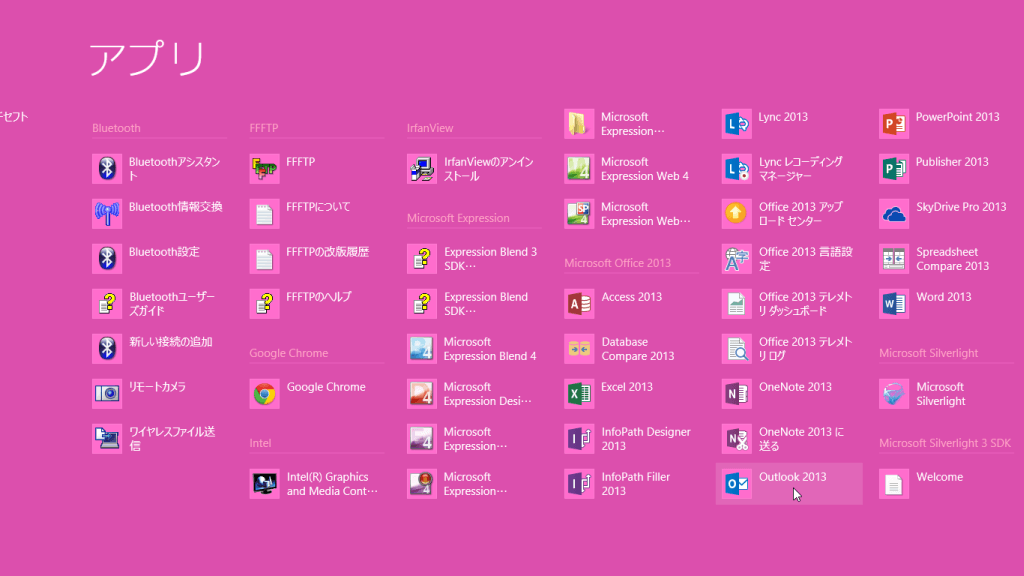The image size is (1024, 576).
Task: Open InfoPath Designer 2013 icon
Action: pos(579,439)
